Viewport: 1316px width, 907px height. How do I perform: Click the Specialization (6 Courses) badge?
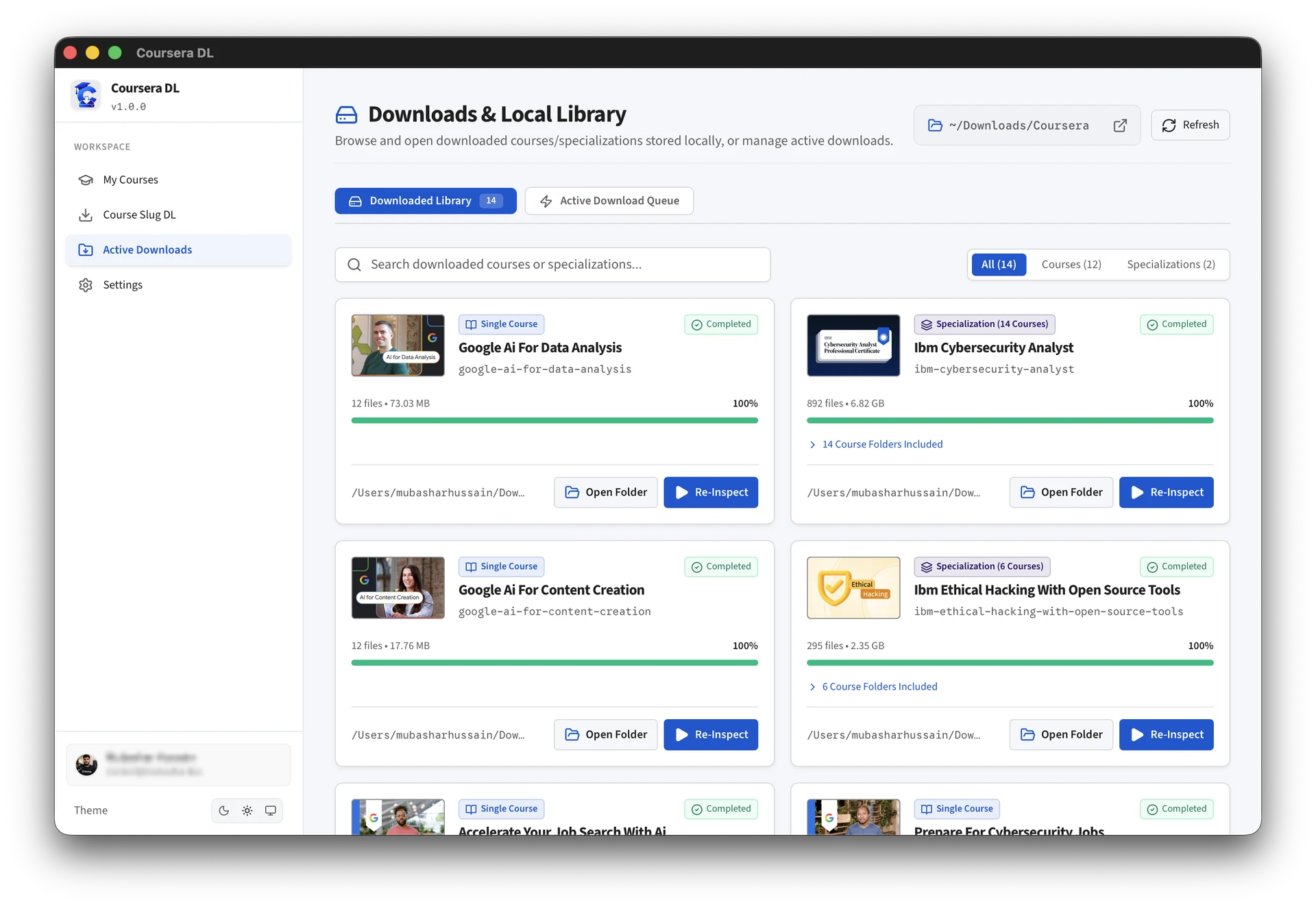982,566
